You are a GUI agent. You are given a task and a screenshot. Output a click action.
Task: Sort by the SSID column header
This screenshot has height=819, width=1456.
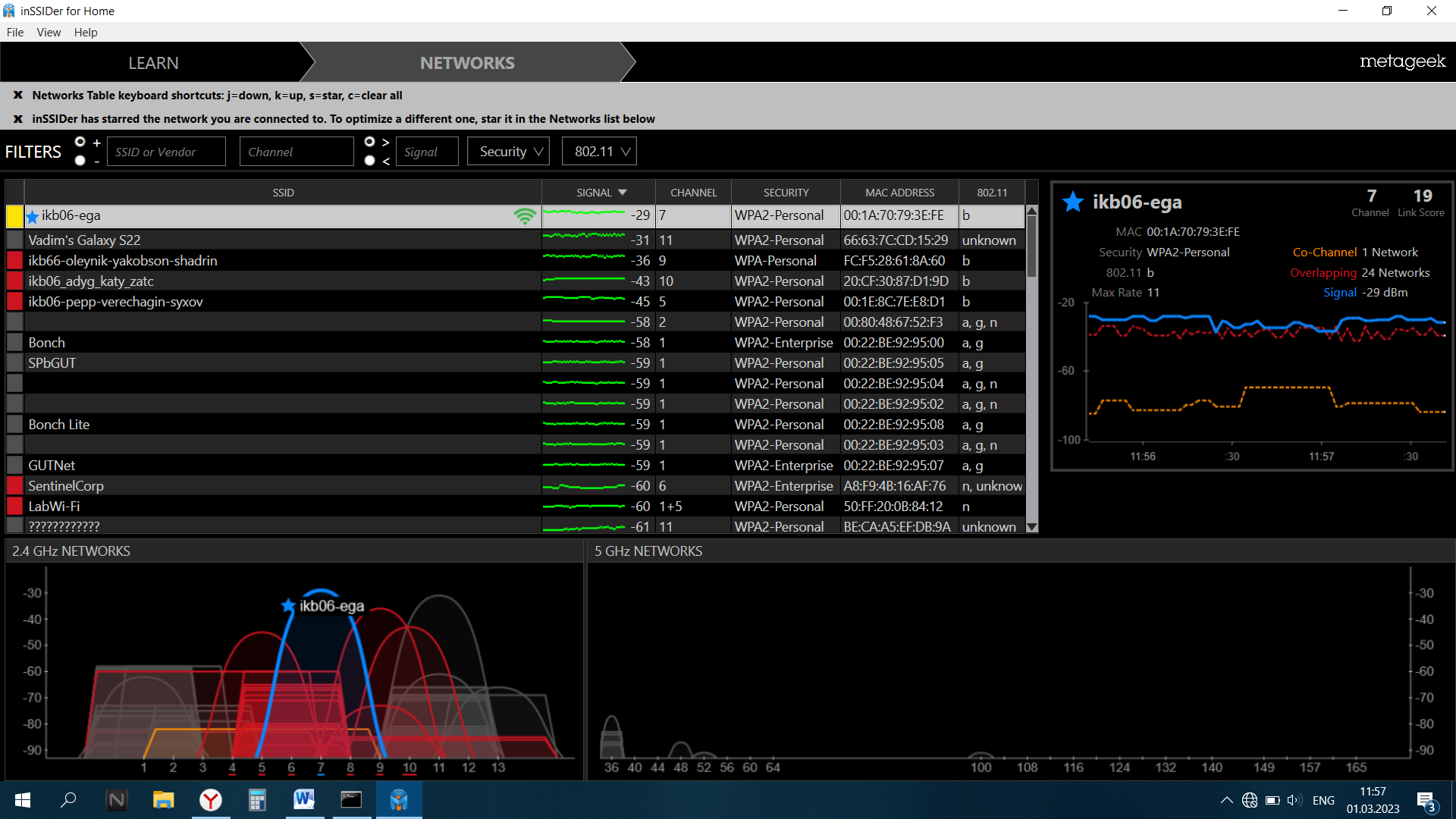(283, 193)
